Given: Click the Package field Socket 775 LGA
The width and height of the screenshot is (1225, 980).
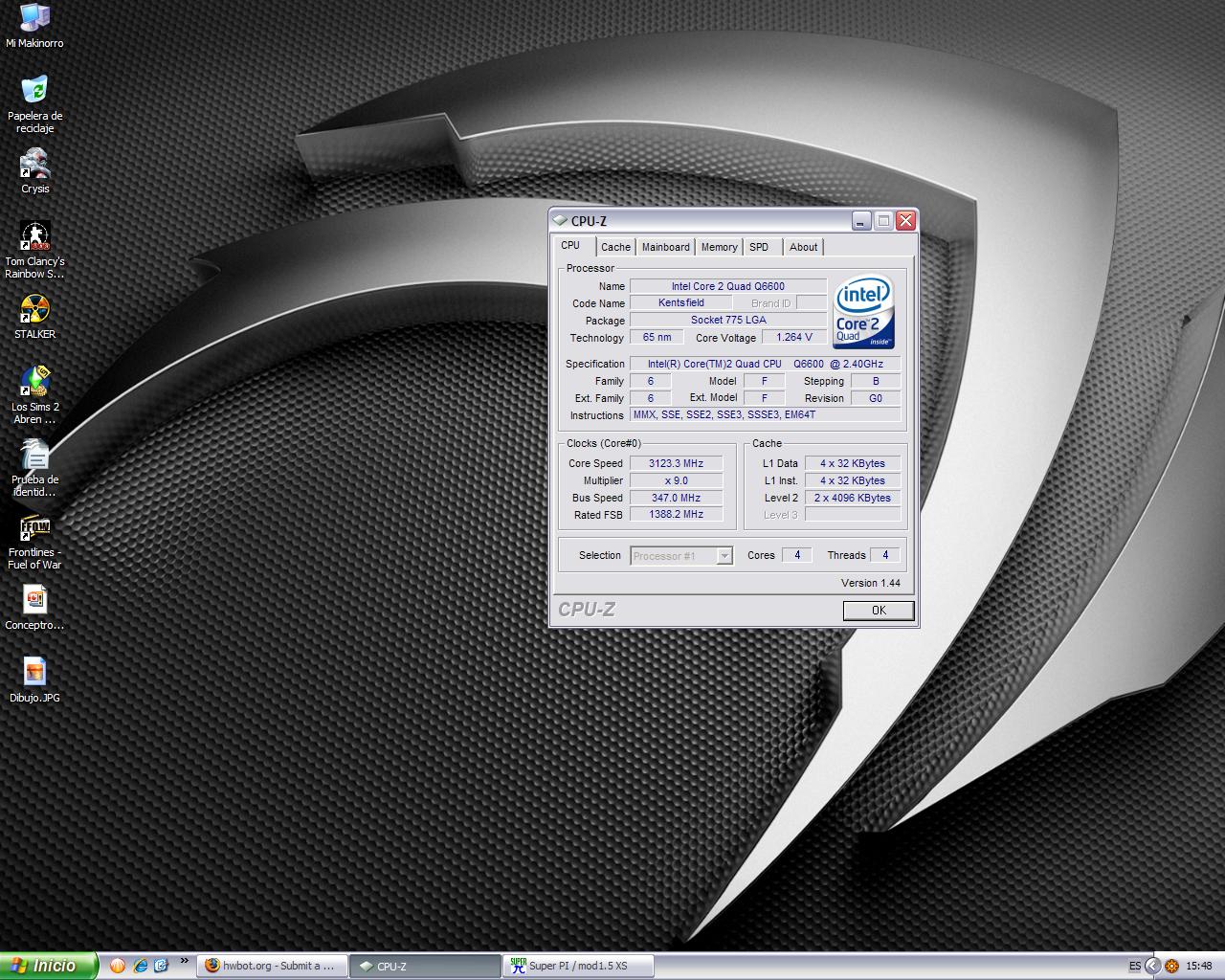Looking at the screenshot, I should [727, 320].
